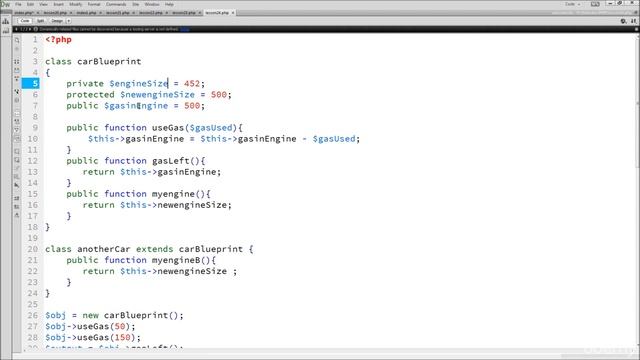Open the Window menu
This screenshot has width=640, height=360.
[x=152, y=4]
